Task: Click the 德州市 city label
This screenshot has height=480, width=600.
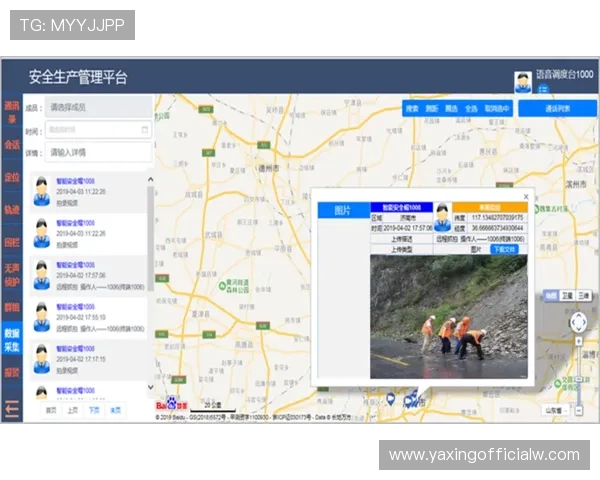Action: pos(269,168)
